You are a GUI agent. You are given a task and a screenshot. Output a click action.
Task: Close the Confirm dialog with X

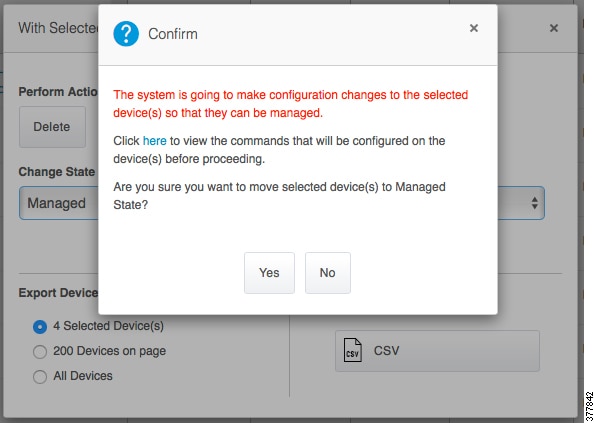point(474,28)
